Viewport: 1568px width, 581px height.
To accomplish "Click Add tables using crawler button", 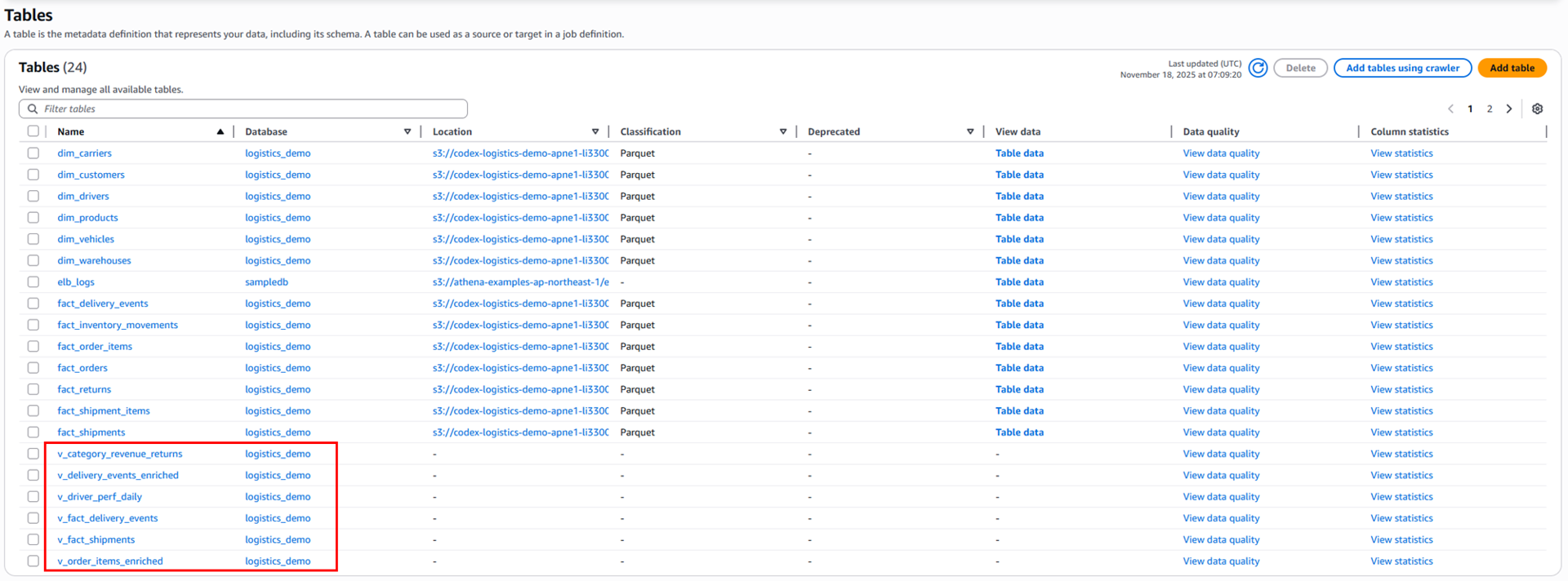I will coord(1402,68).
